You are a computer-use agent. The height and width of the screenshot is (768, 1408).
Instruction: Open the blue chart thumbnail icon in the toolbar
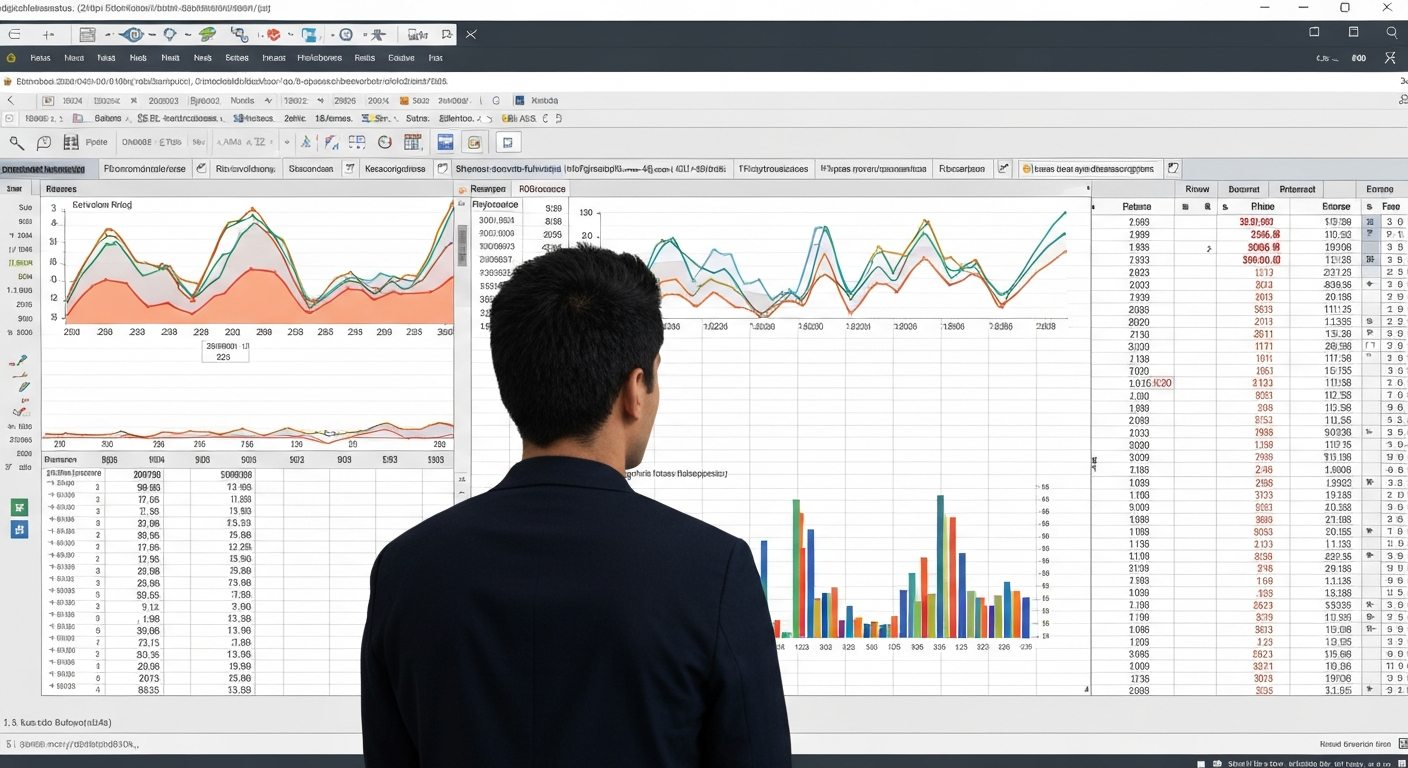445,143
